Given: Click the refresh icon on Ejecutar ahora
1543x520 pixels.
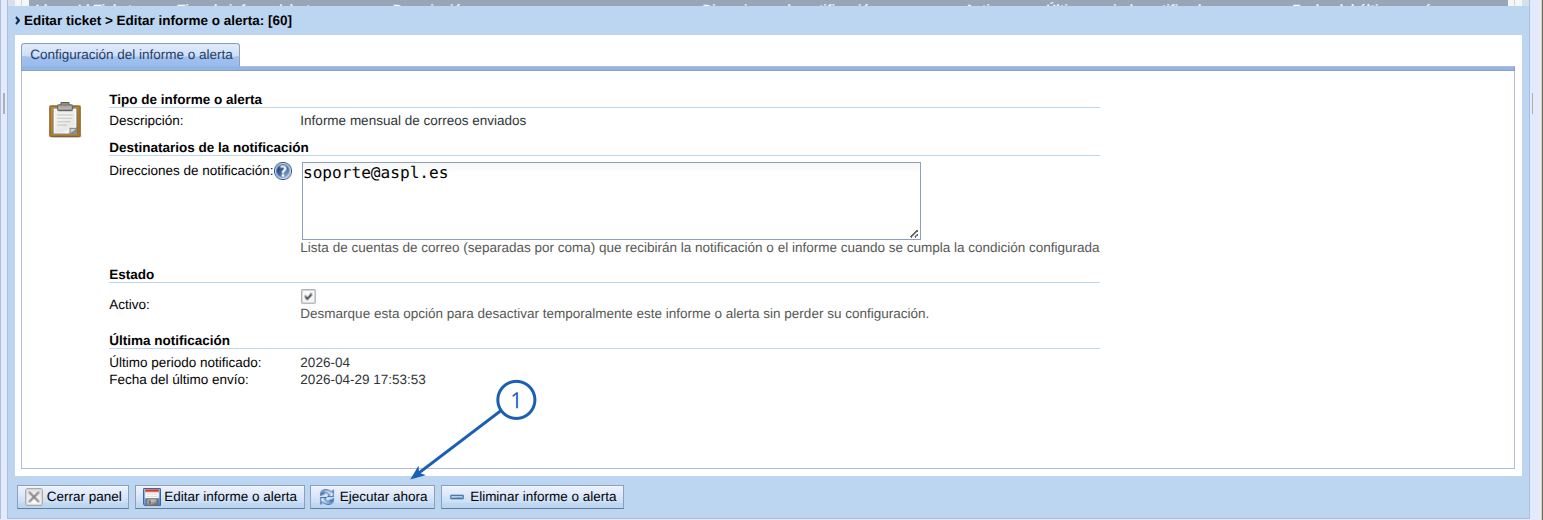Looking at the screenshot, I should pyautogui.click(x=327, y=497).
